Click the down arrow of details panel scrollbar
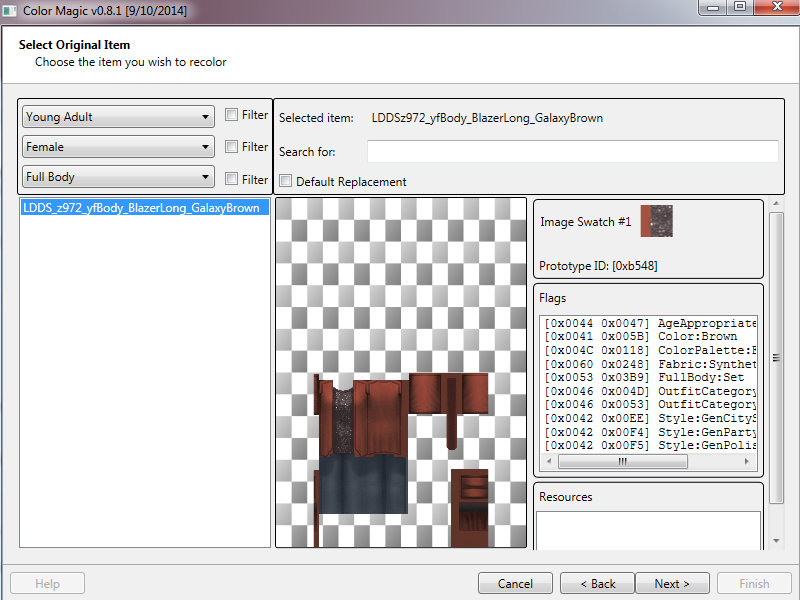This screenshot has width=800, height=600. (776, 541)
